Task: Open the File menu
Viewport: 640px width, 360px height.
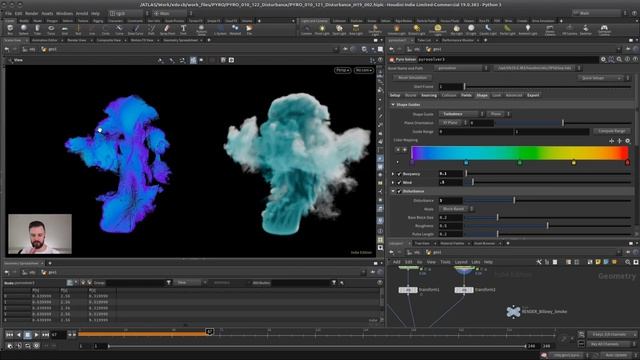Action: (x=8, y=13)
